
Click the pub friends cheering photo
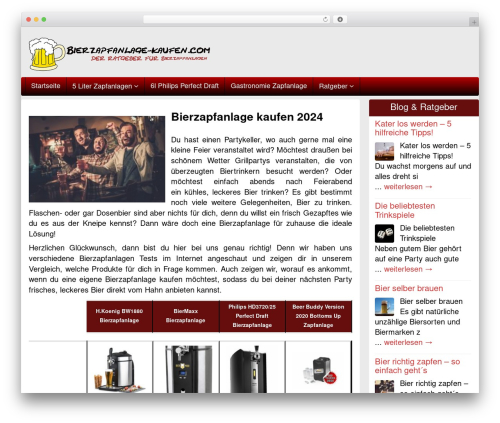pos(97,159)
